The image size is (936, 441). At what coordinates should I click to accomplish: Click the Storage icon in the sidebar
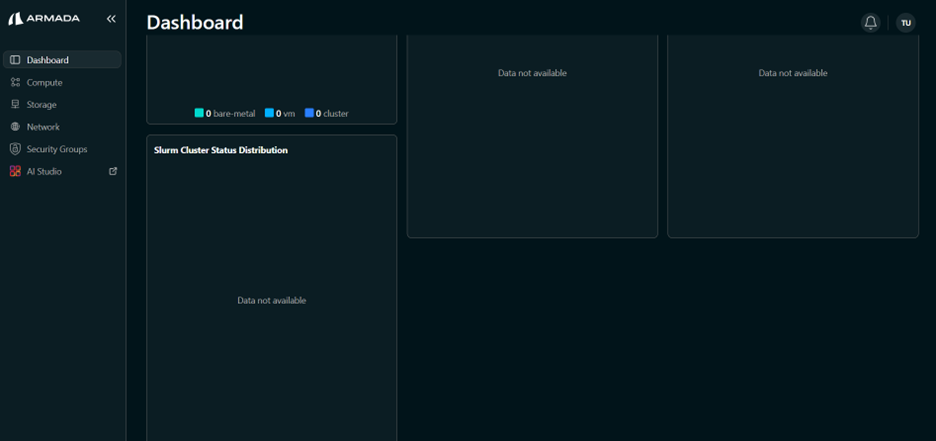pos(16,104)
